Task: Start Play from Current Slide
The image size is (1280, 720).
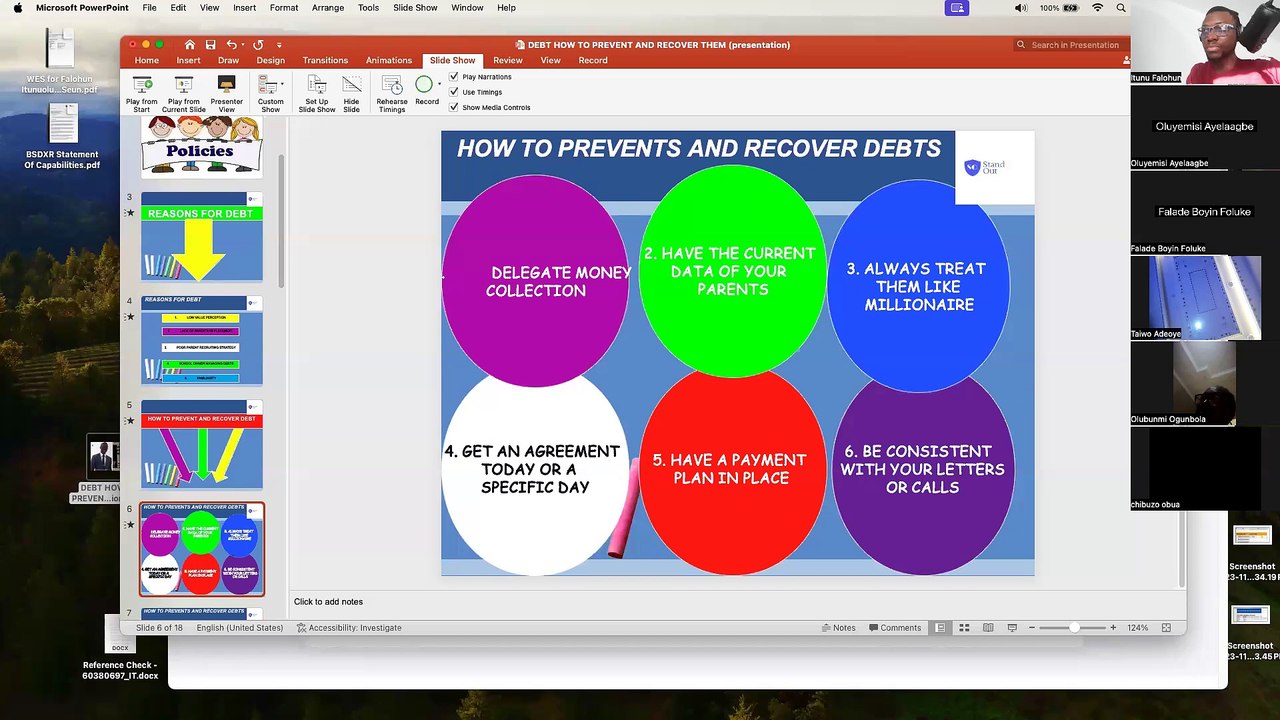Action: pos(183,86)
